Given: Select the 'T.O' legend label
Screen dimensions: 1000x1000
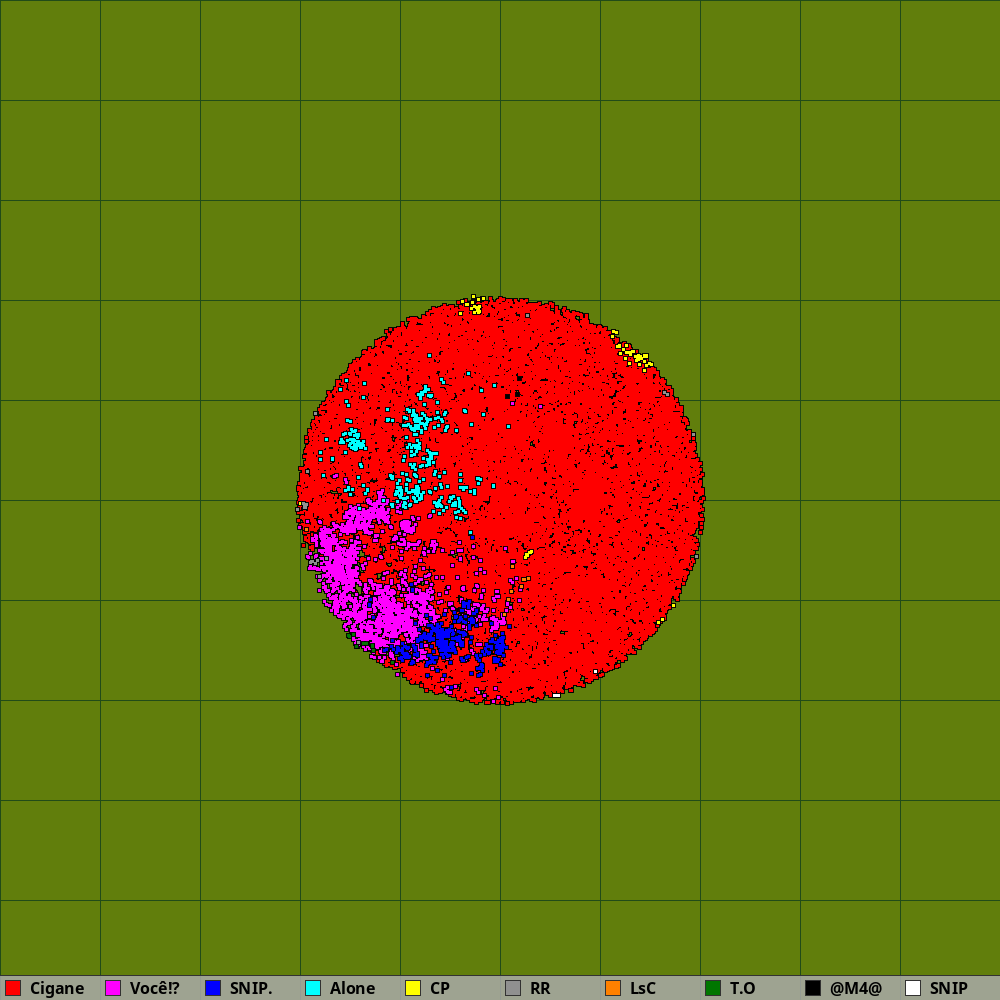Looking at the screenshot, I should (742, 989).
